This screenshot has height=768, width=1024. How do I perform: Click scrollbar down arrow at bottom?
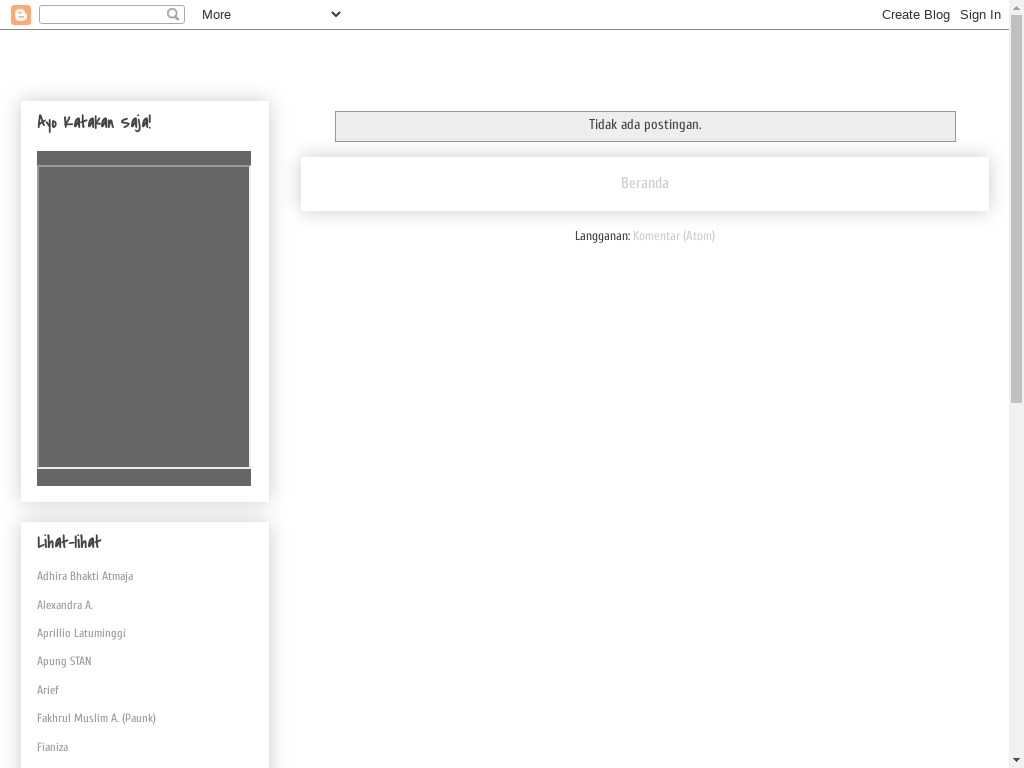pos(1016,759)
